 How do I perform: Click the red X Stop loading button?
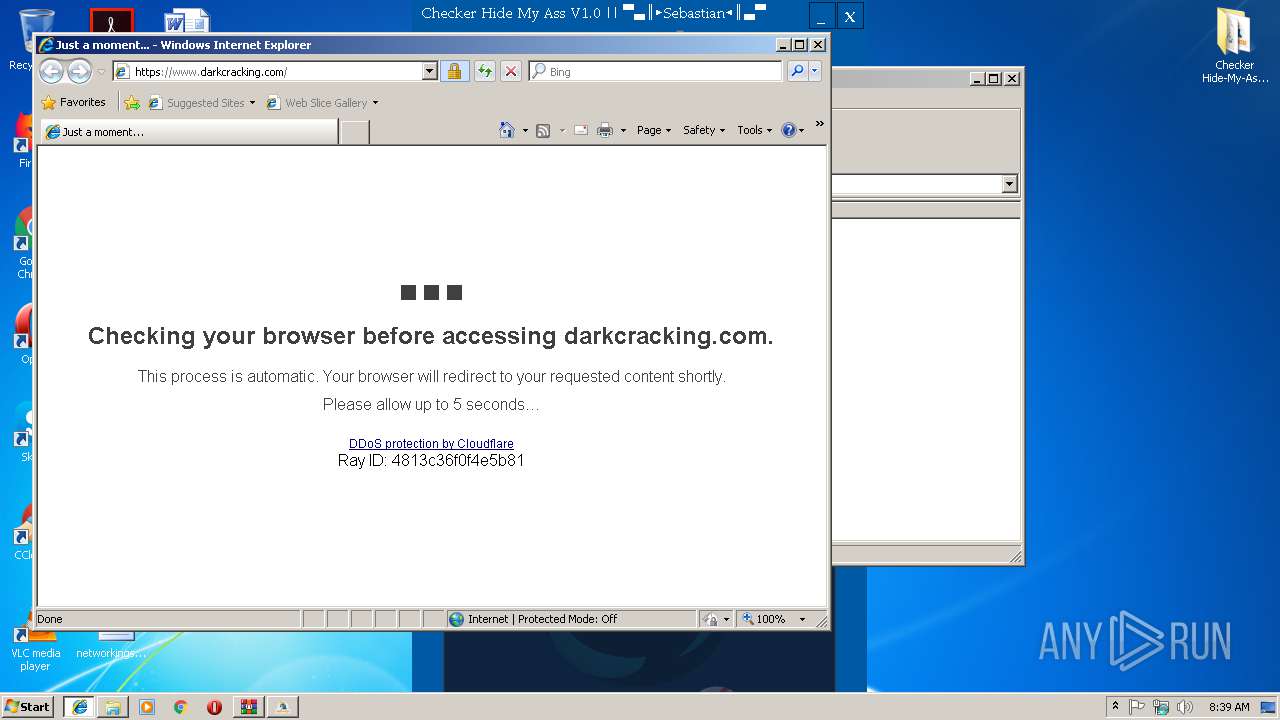coord(511,71)
